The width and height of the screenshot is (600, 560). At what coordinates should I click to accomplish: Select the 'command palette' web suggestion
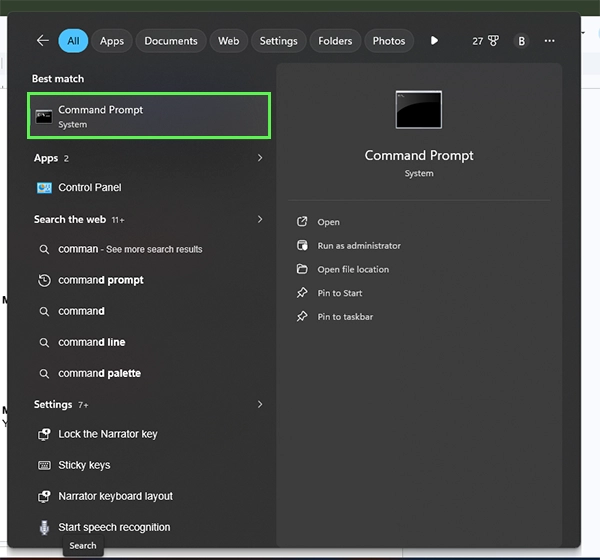tap(149, 373)
